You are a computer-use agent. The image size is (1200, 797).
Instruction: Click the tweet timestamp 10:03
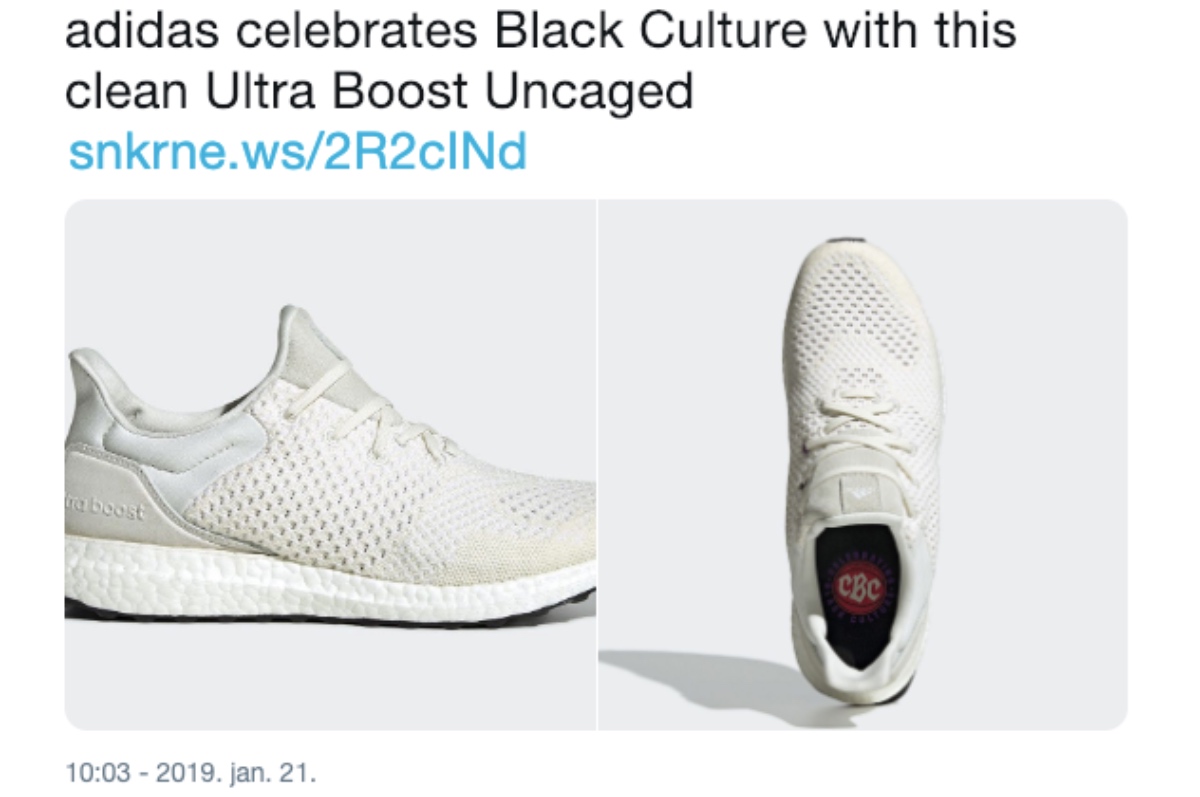pyautogui.click(x=96, y=773)
